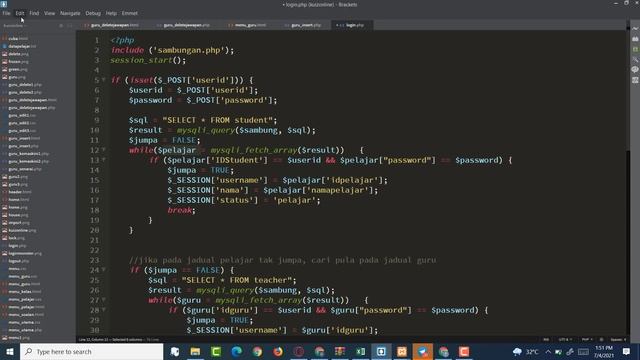
Task: Open the Extension Manager icon
Action: (635, 39)
